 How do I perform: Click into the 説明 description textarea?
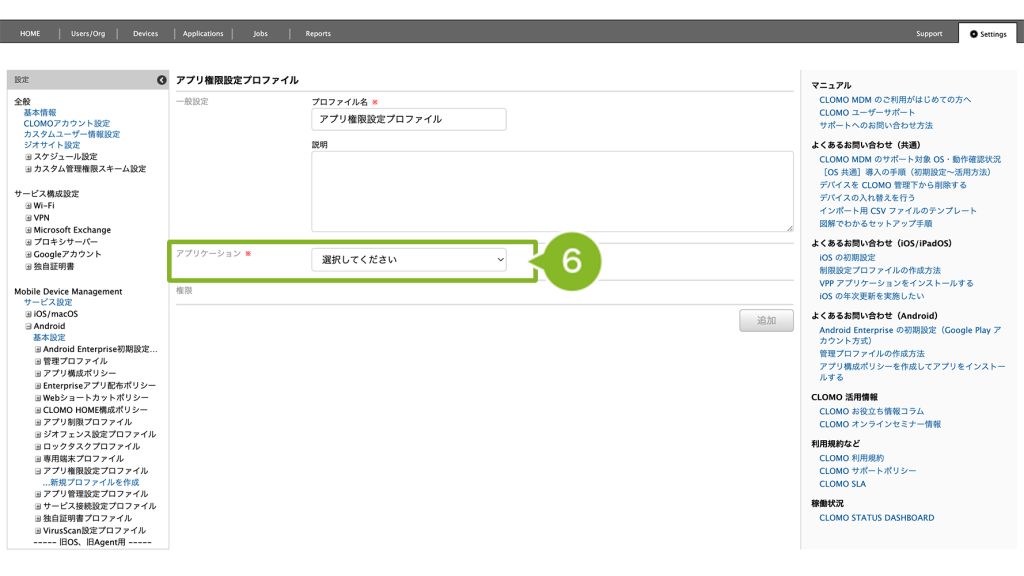(x=552, y=192)
